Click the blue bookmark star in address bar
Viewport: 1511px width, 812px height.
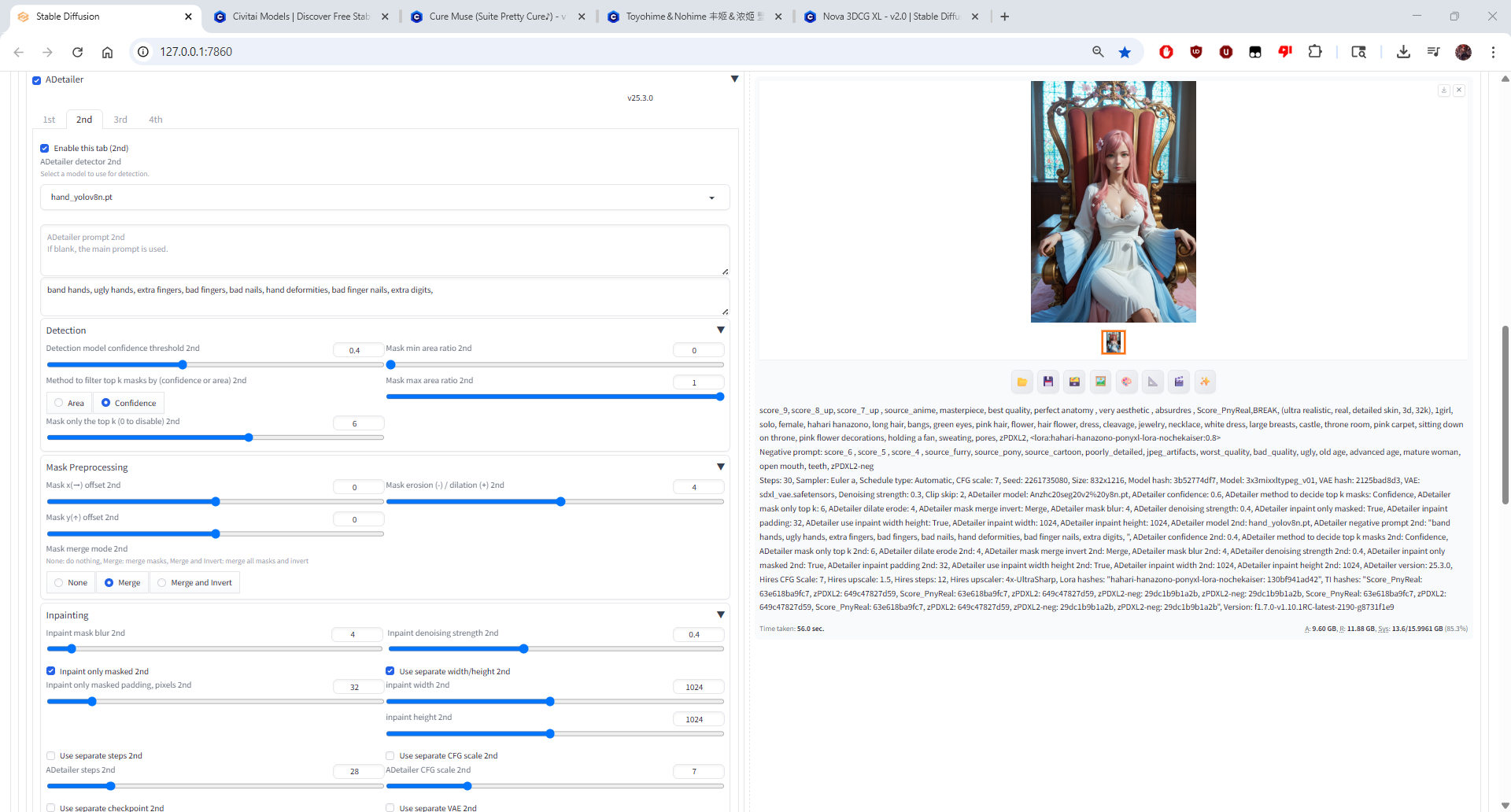pos(1125,52)
